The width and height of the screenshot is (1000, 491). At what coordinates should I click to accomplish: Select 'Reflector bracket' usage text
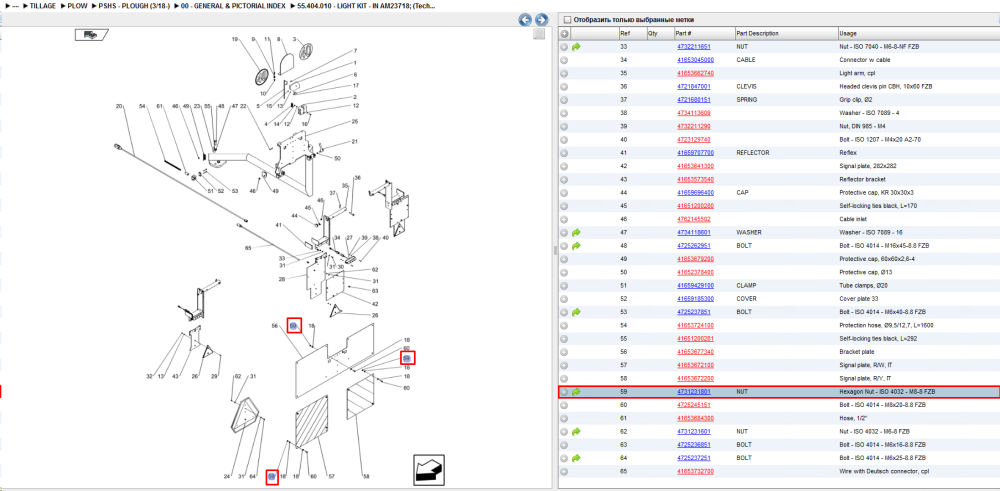click(x=862, y=179)
